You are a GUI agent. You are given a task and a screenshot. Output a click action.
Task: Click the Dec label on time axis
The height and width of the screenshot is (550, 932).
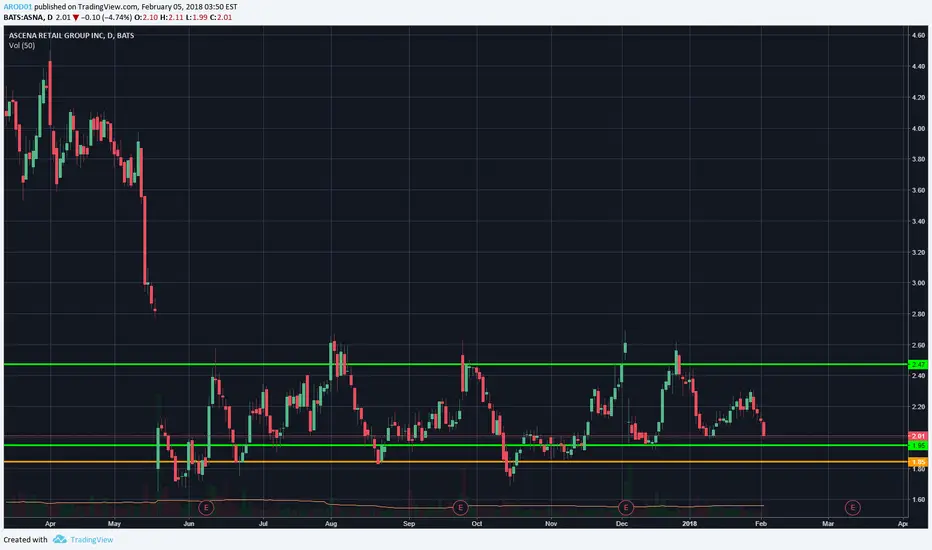click(622, 524)
